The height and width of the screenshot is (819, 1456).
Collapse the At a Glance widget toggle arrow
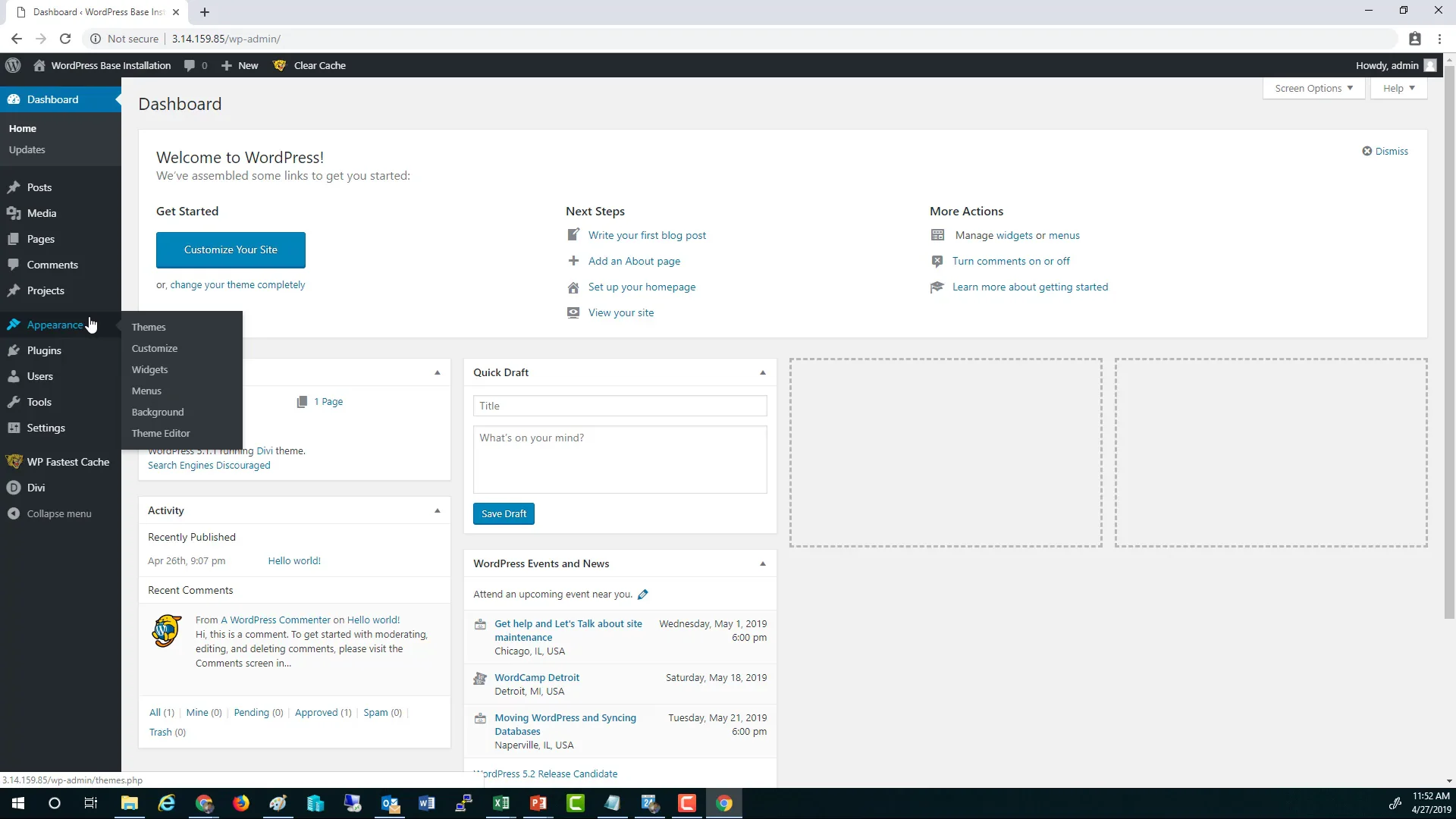pos(438,372)
